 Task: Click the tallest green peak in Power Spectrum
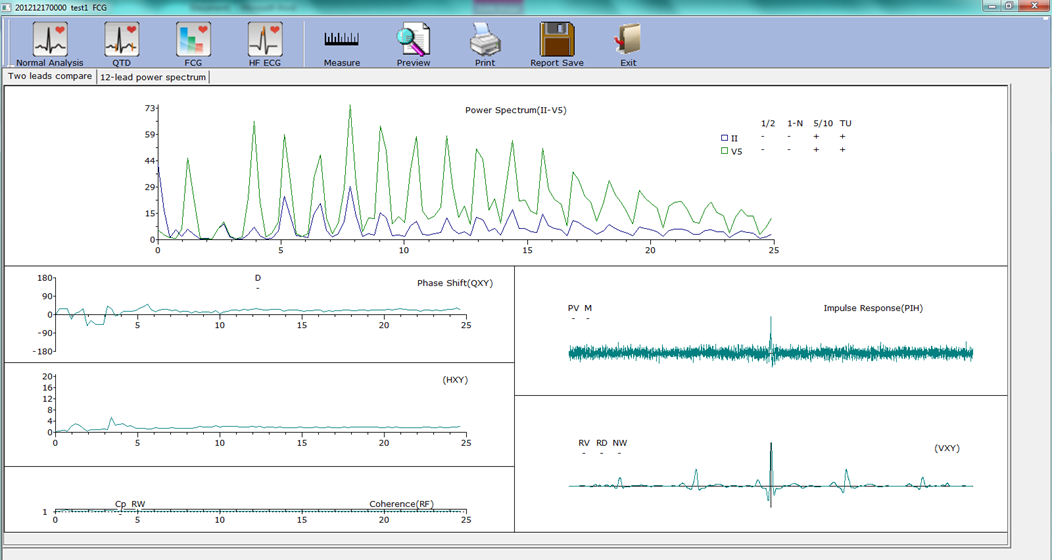click(350, 106)
